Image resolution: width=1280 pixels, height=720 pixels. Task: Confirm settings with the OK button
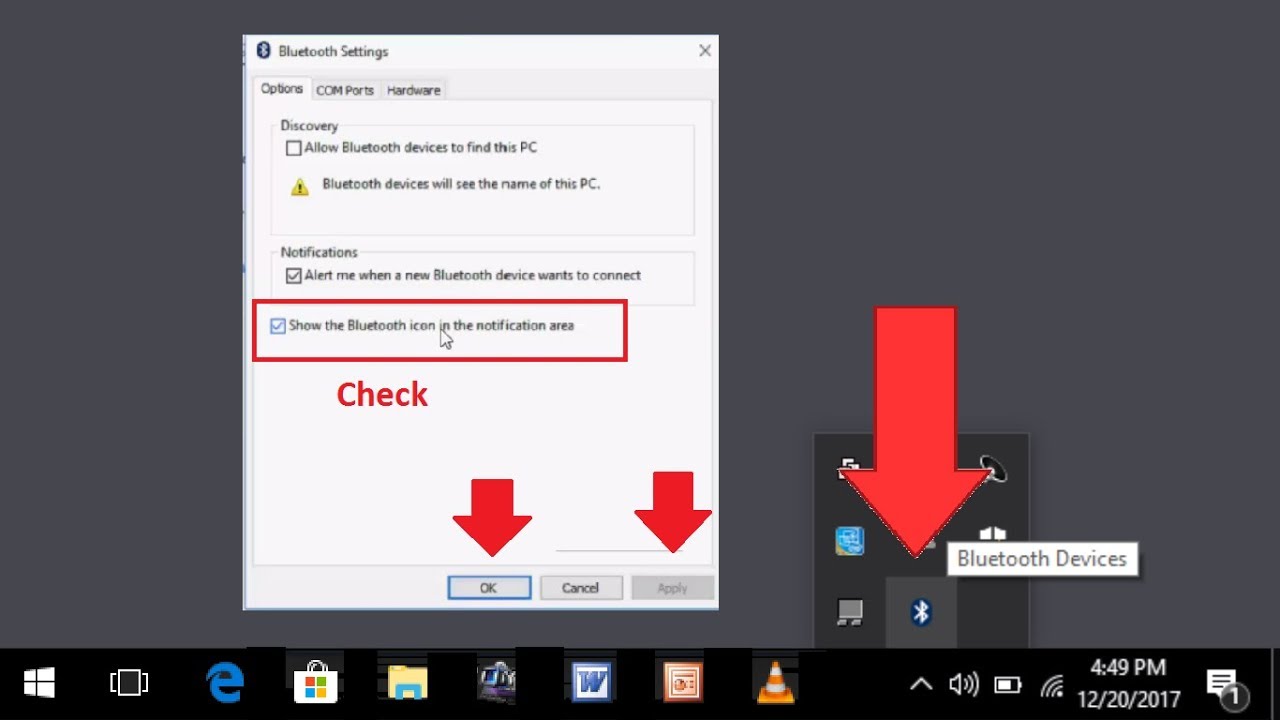pyautogui.click(x=489, y=587)
